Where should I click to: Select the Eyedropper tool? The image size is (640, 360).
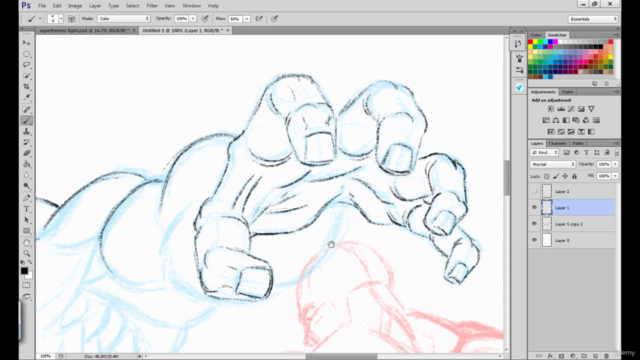coord(27,98)
